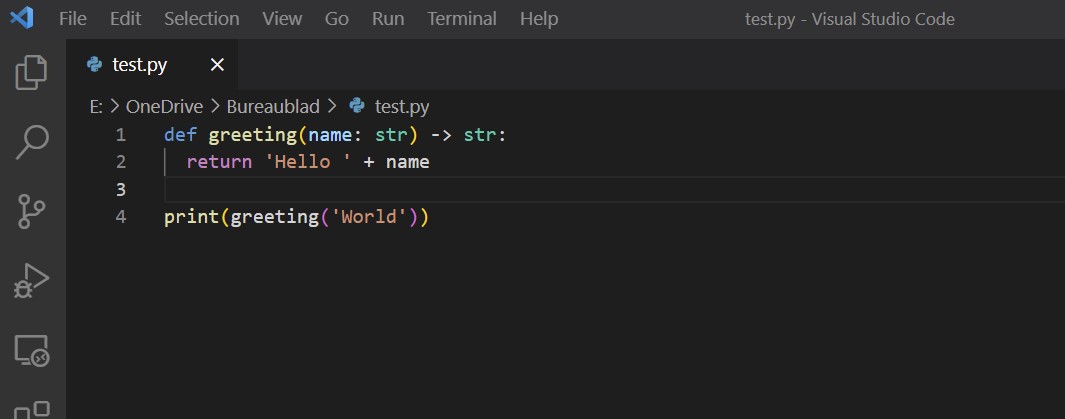The image size is (1065, 419).
Task: Open the View menu
Action: 282,19
